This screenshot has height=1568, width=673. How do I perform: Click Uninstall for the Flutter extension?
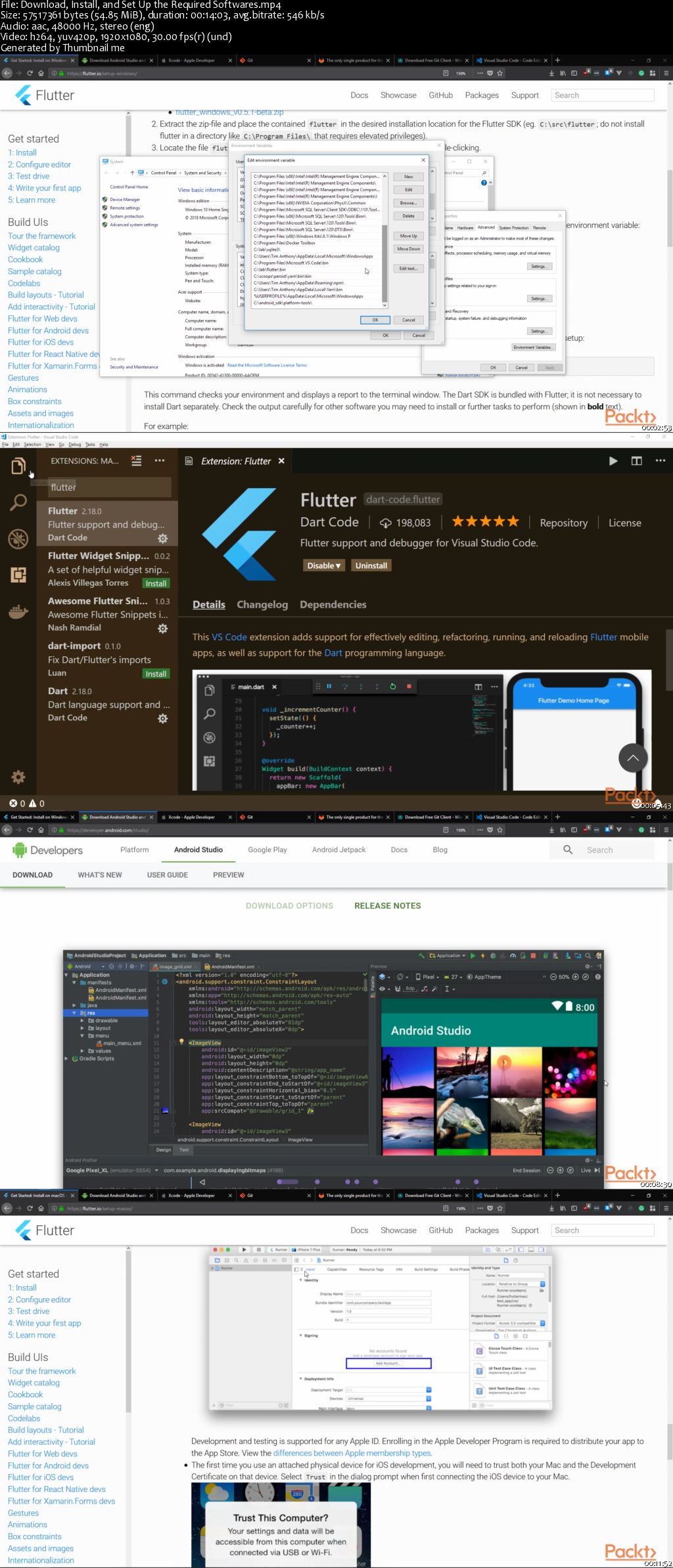click(x=371, y=566)
